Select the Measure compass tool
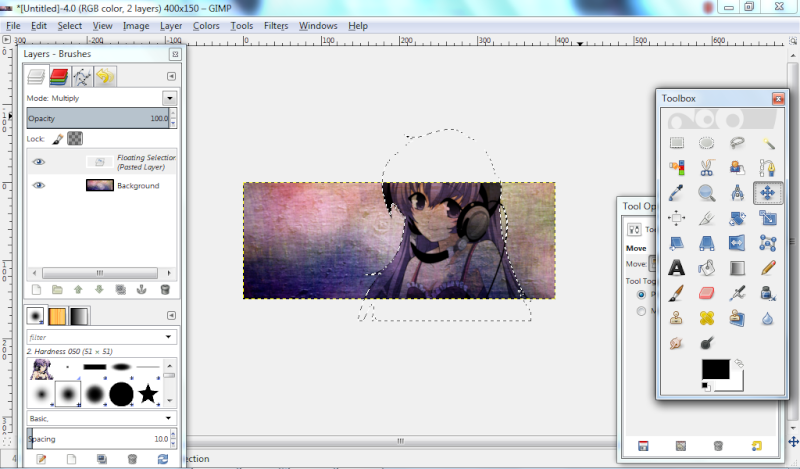The image size is (800, 469). tap(737, 193)
